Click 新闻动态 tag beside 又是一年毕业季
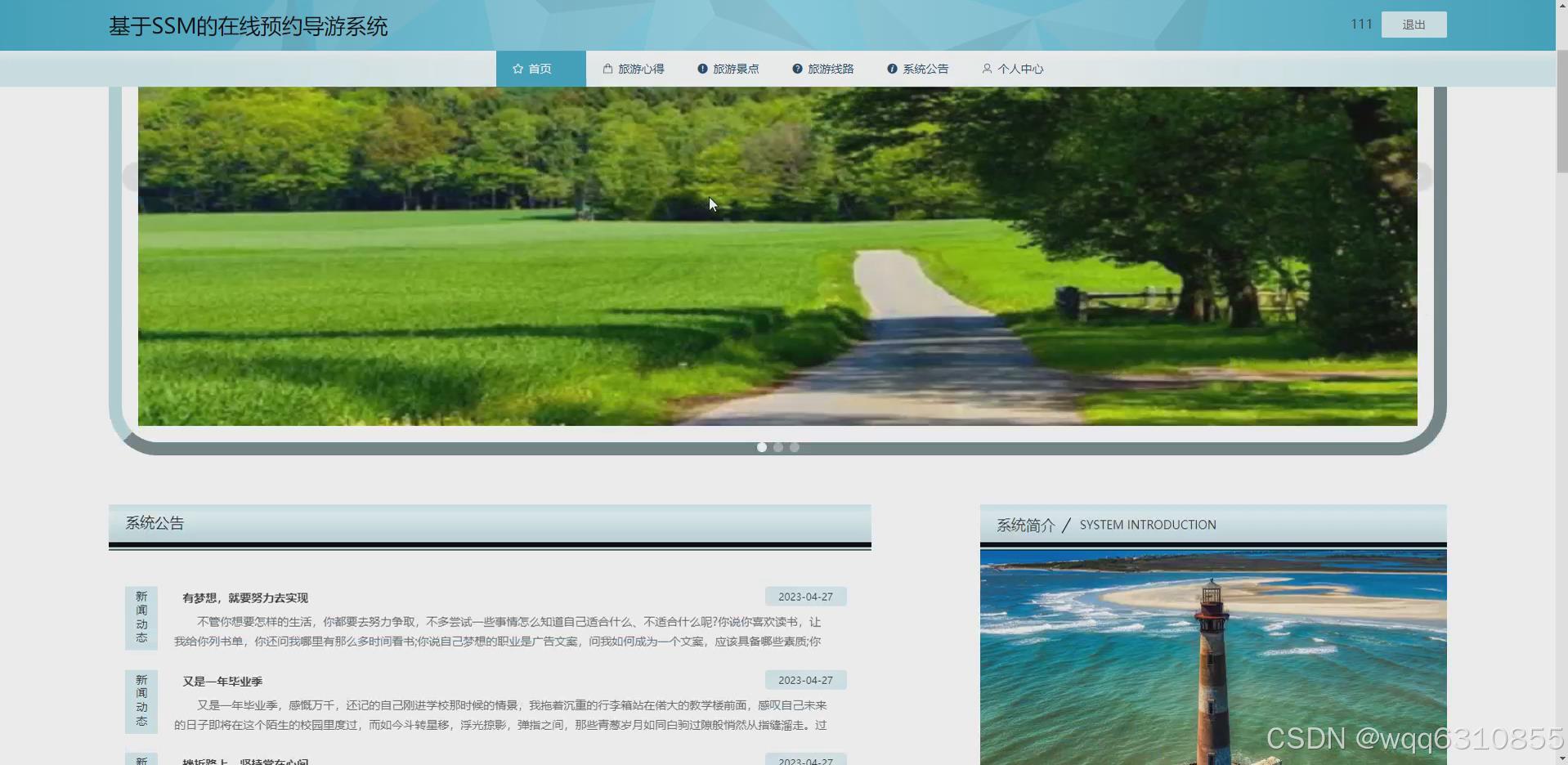 pyautogui.click(x=141, y=701)
